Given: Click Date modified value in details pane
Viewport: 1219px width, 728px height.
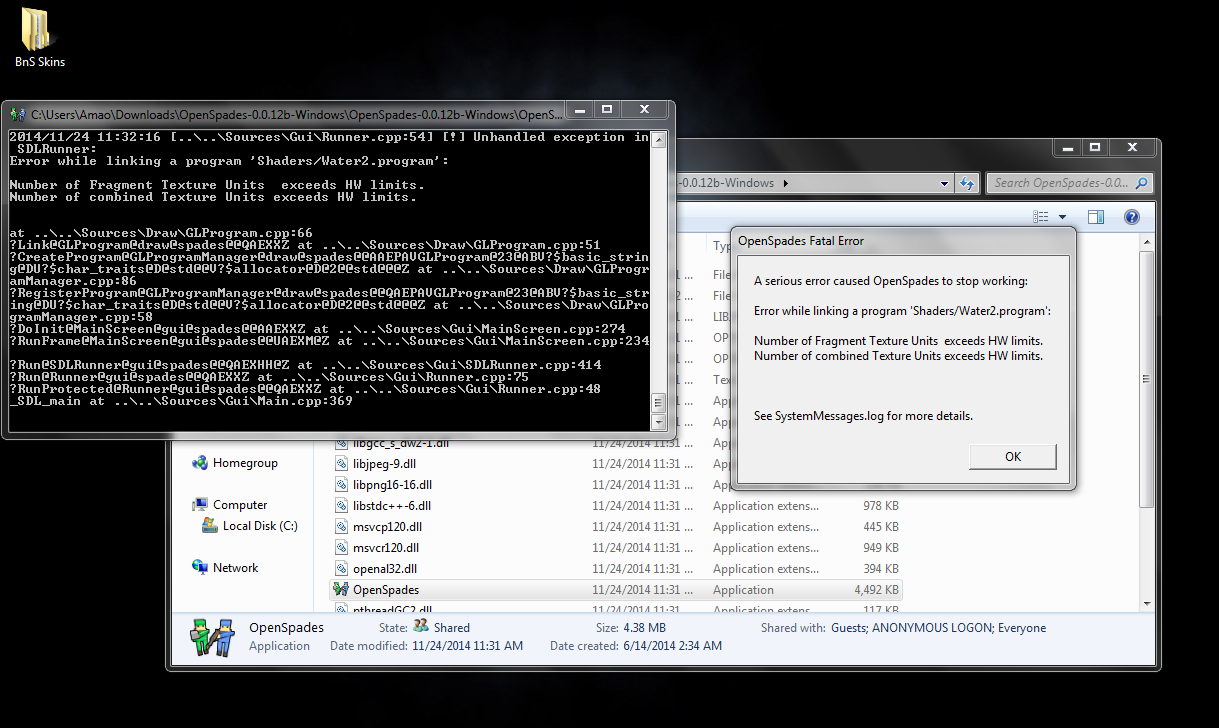Looking at the screenshot, I should (x=468, y=646).
